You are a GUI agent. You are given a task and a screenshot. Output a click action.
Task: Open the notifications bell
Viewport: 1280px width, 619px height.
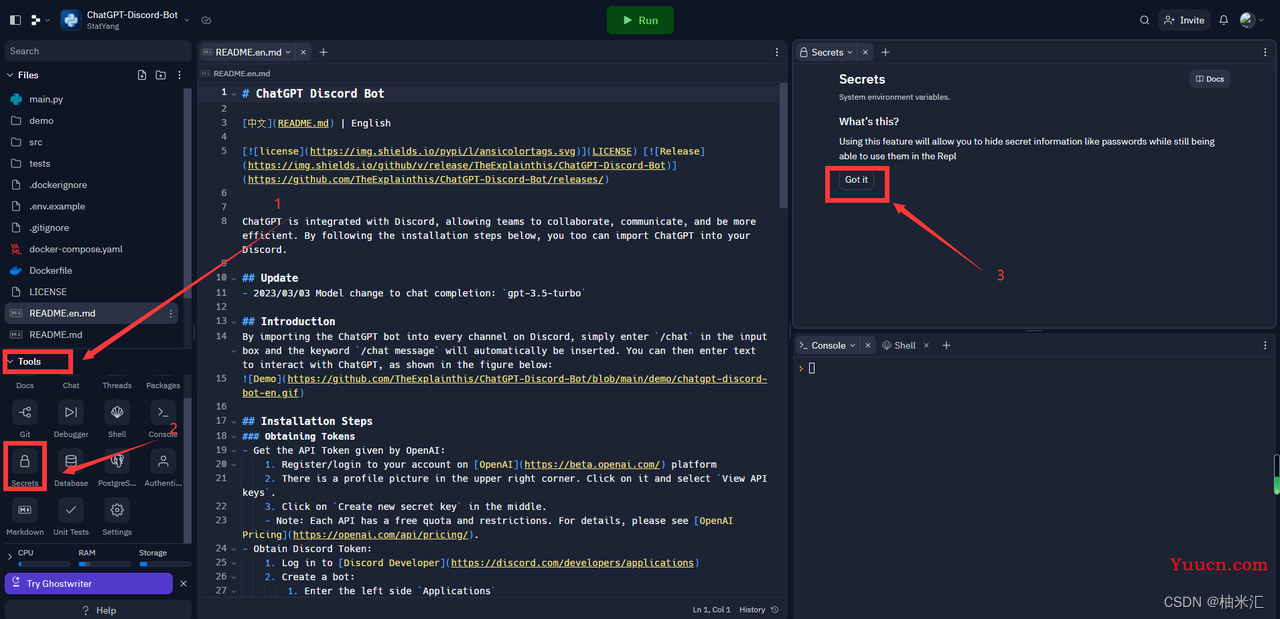(x=1223, y=20)
